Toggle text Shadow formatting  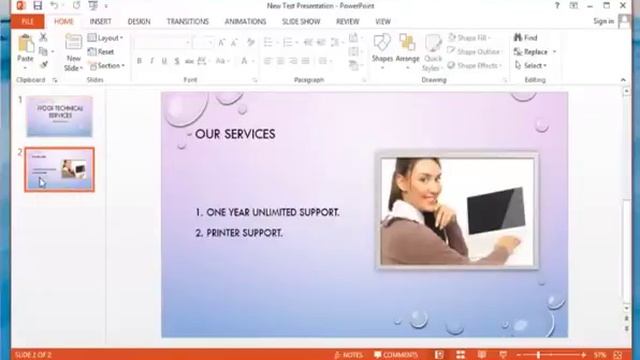177,61
